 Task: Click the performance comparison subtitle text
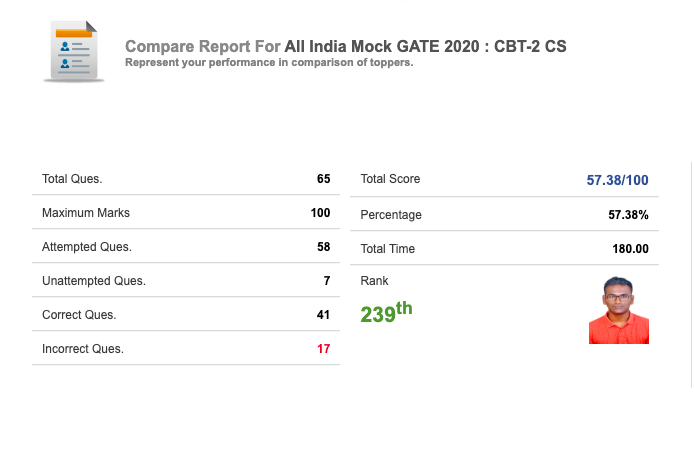pyautogui.click(x=269, y=62)
